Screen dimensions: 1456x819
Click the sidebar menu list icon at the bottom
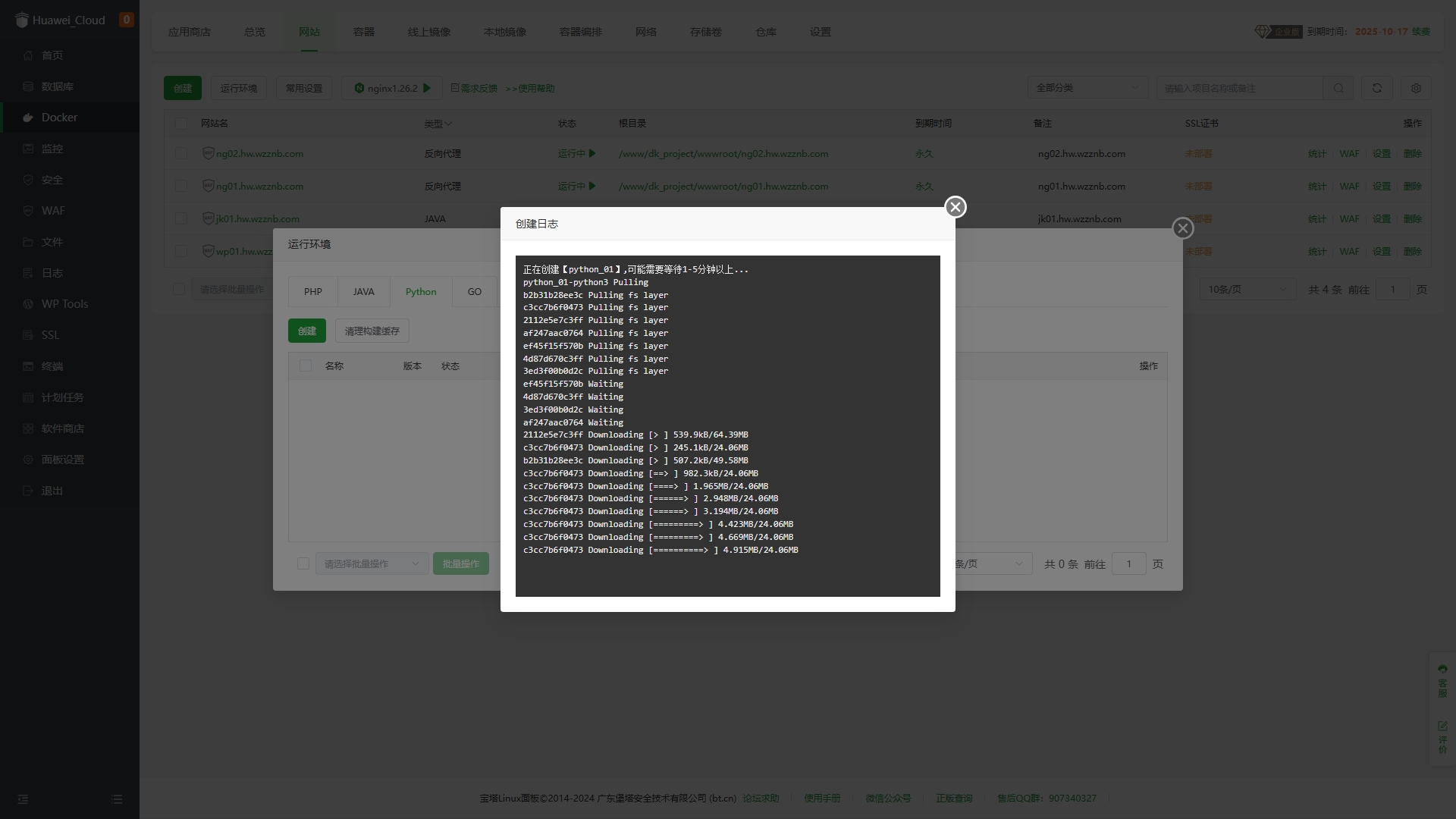tap(117, 799)
